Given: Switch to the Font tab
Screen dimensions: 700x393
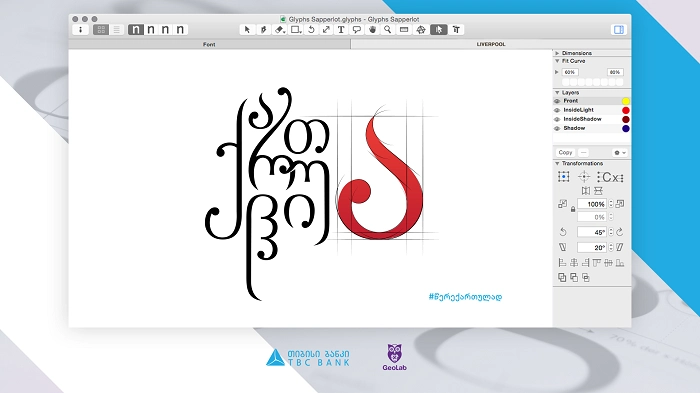Looking at the screenshot, I should click(x=209, y=44).
